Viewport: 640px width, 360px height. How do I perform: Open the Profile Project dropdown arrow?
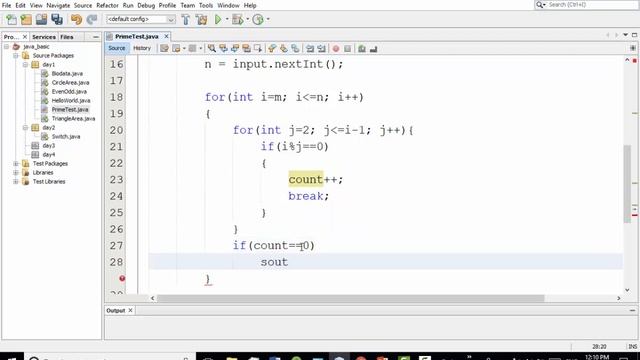click(268, 19)
